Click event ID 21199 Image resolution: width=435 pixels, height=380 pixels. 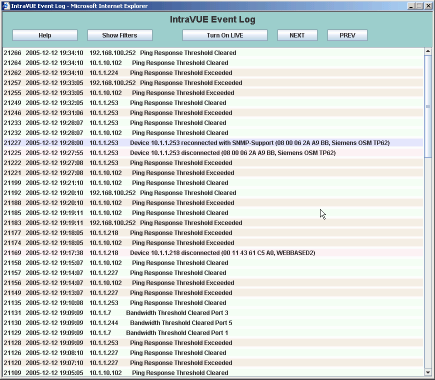pos(12,183)
